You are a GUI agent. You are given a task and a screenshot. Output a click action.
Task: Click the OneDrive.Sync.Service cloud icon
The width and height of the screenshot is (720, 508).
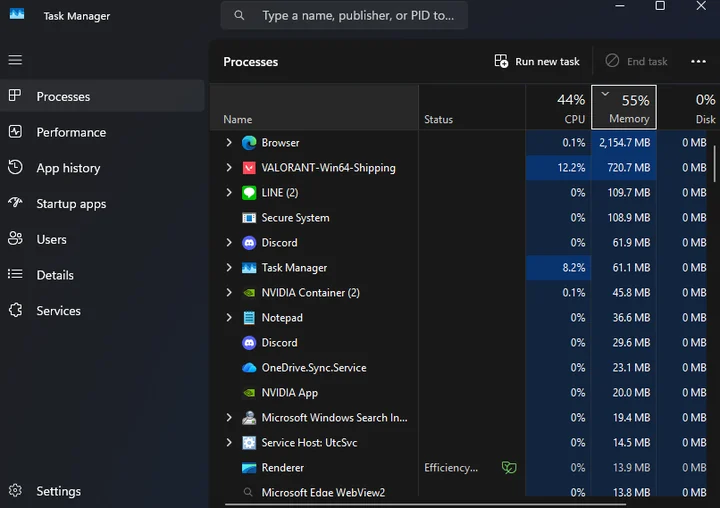pos(249,368)
